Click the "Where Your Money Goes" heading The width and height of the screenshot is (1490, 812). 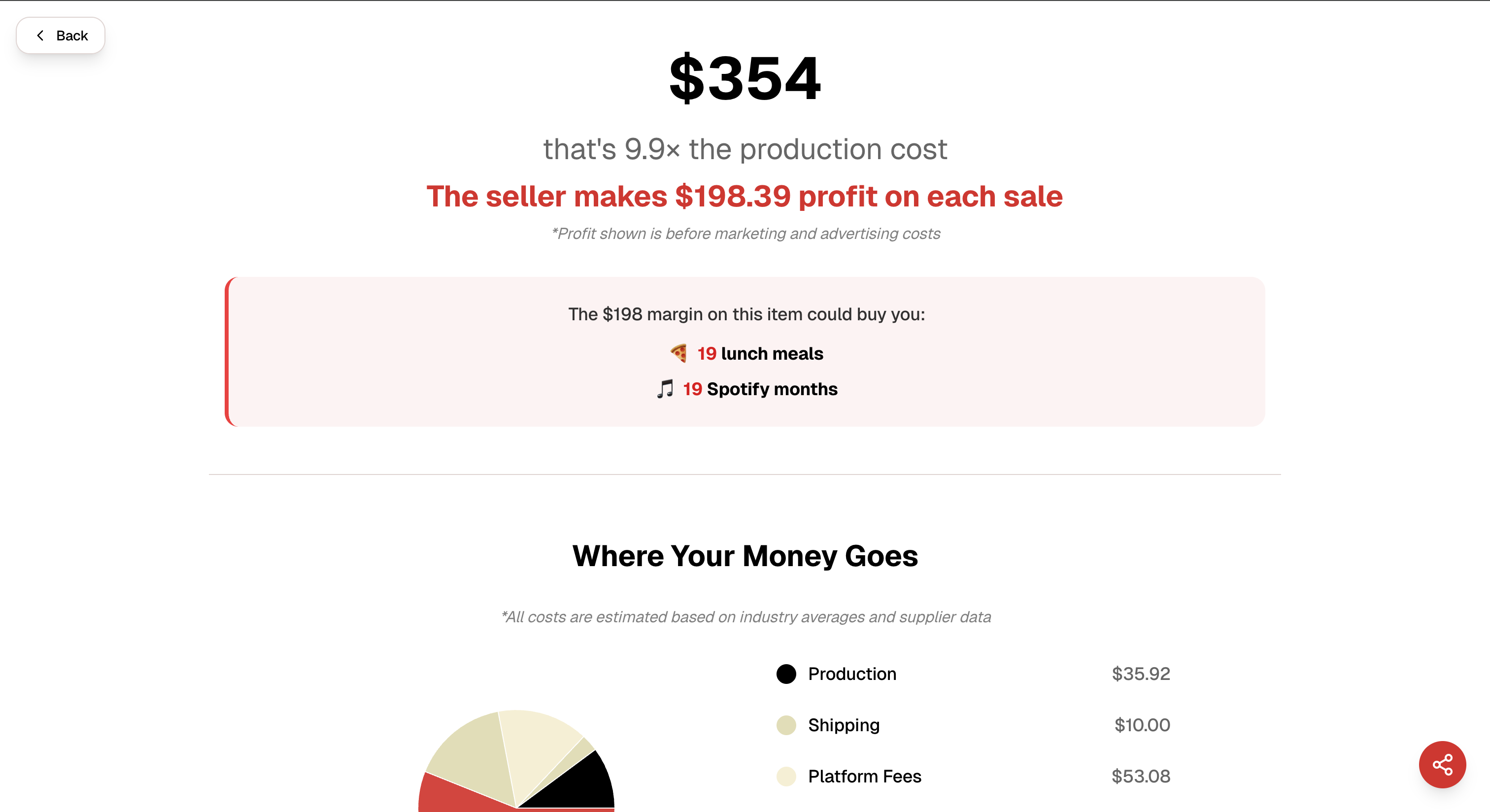(745, 556)
